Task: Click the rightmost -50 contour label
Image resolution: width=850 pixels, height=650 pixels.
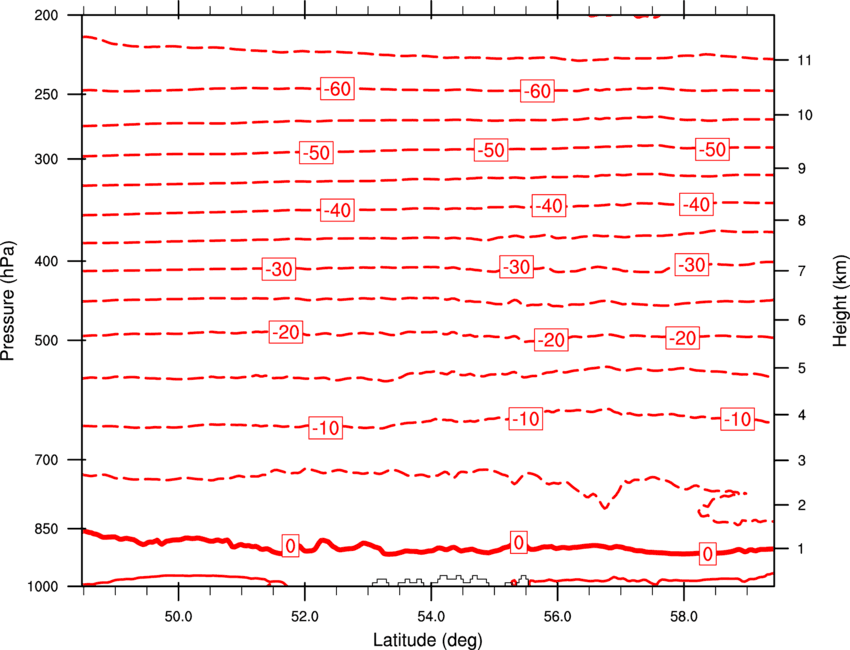Action: [712, 149]
